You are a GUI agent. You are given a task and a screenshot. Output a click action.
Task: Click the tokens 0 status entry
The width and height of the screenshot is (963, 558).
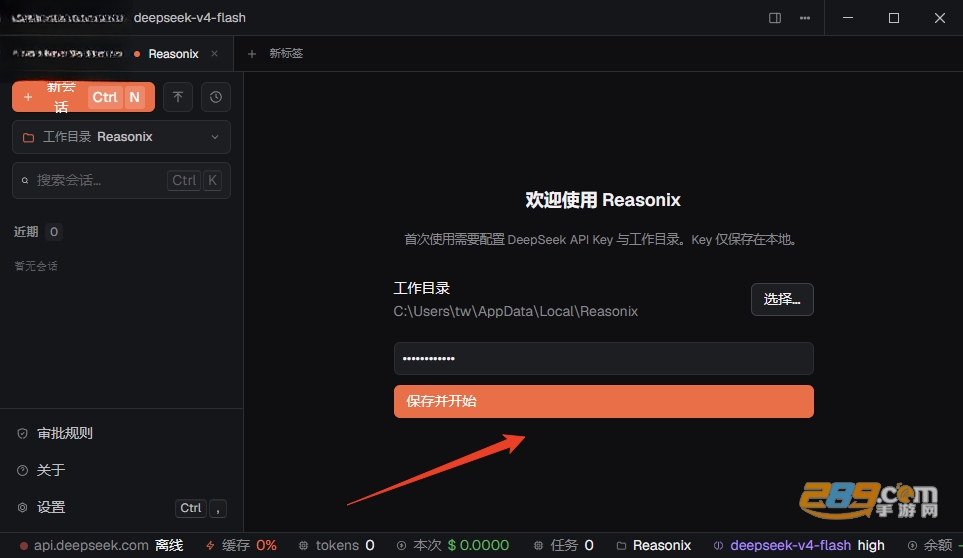coord(337,545)
